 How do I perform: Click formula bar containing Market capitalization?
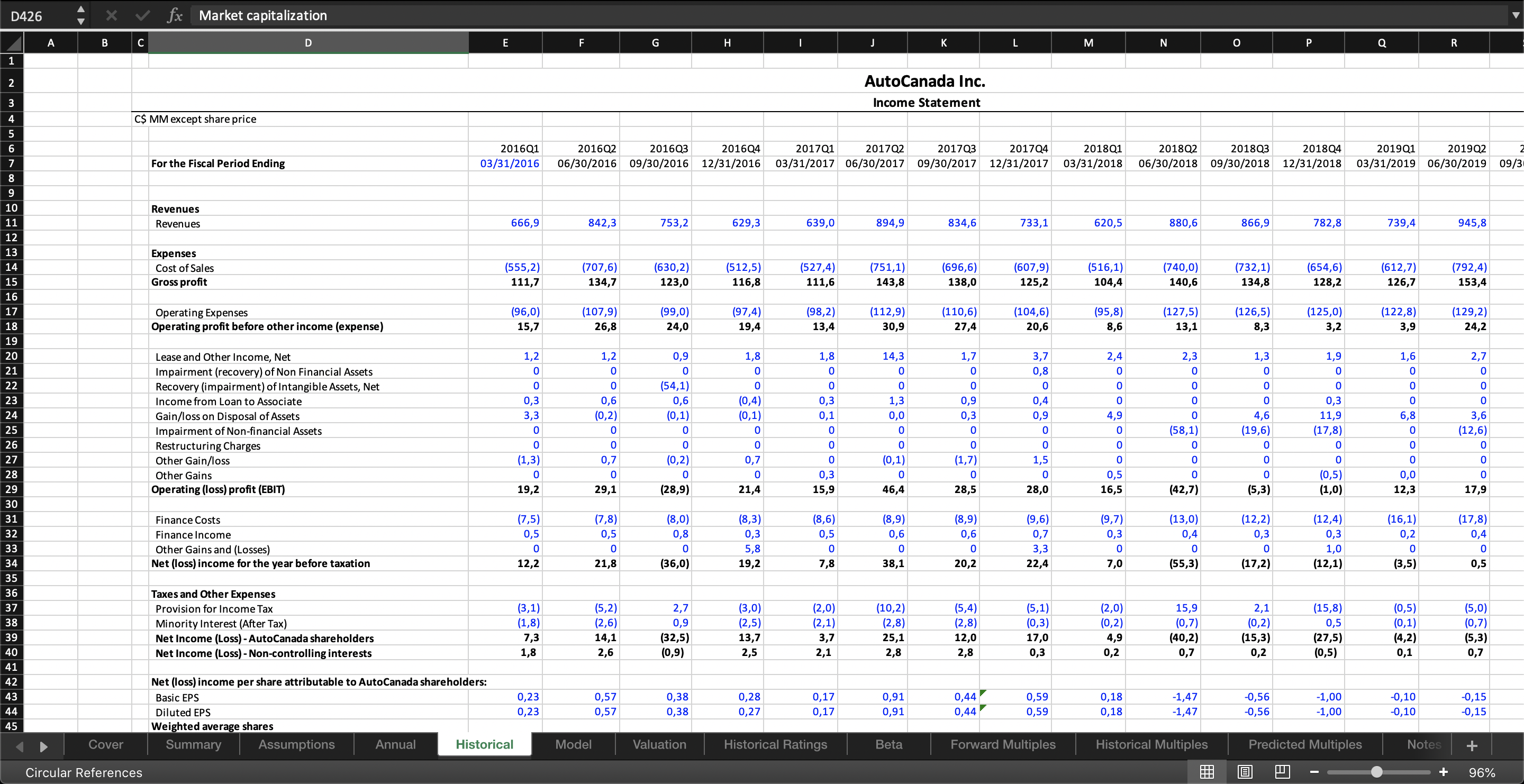point(849,15)
